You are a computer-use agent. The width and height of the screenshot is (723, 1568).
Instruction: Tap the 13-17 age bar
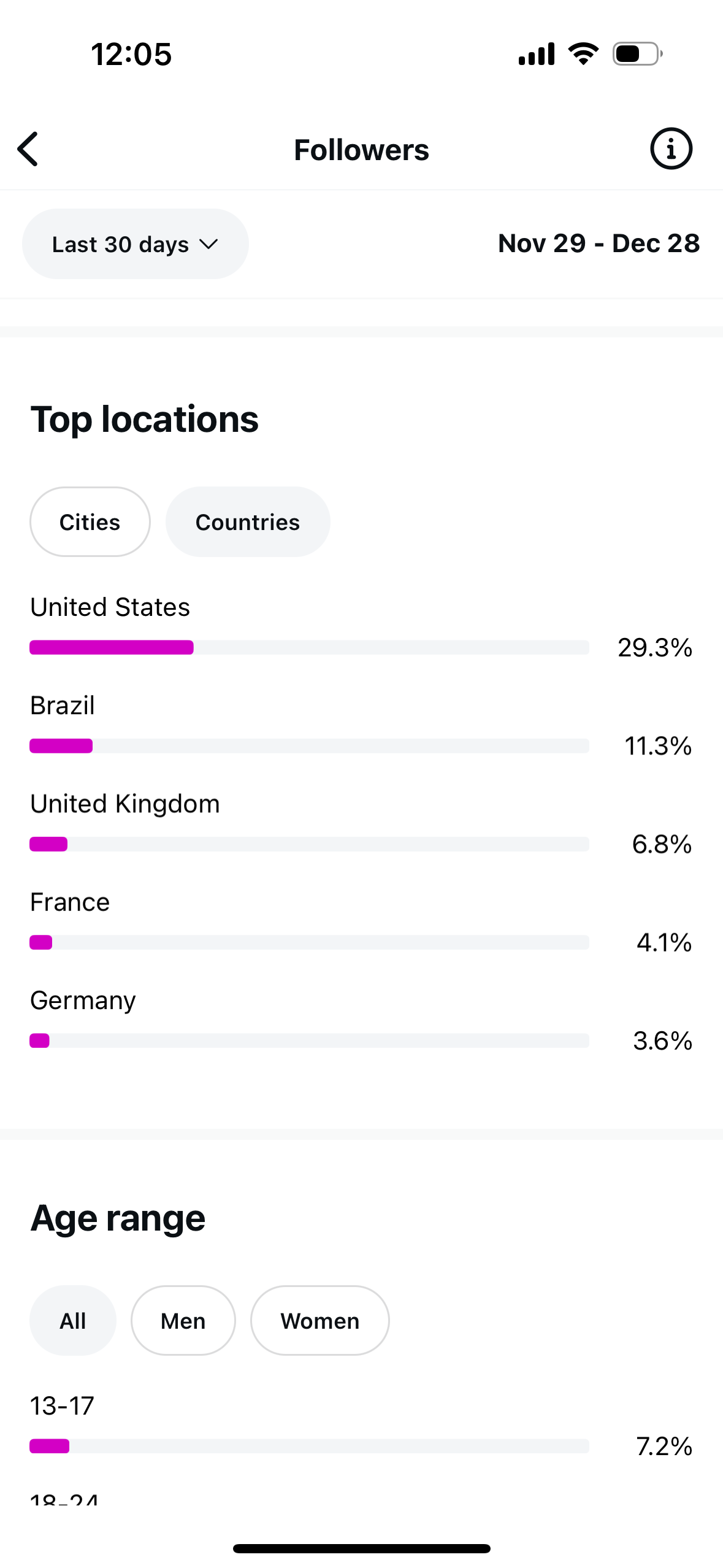pos(309,1446)
